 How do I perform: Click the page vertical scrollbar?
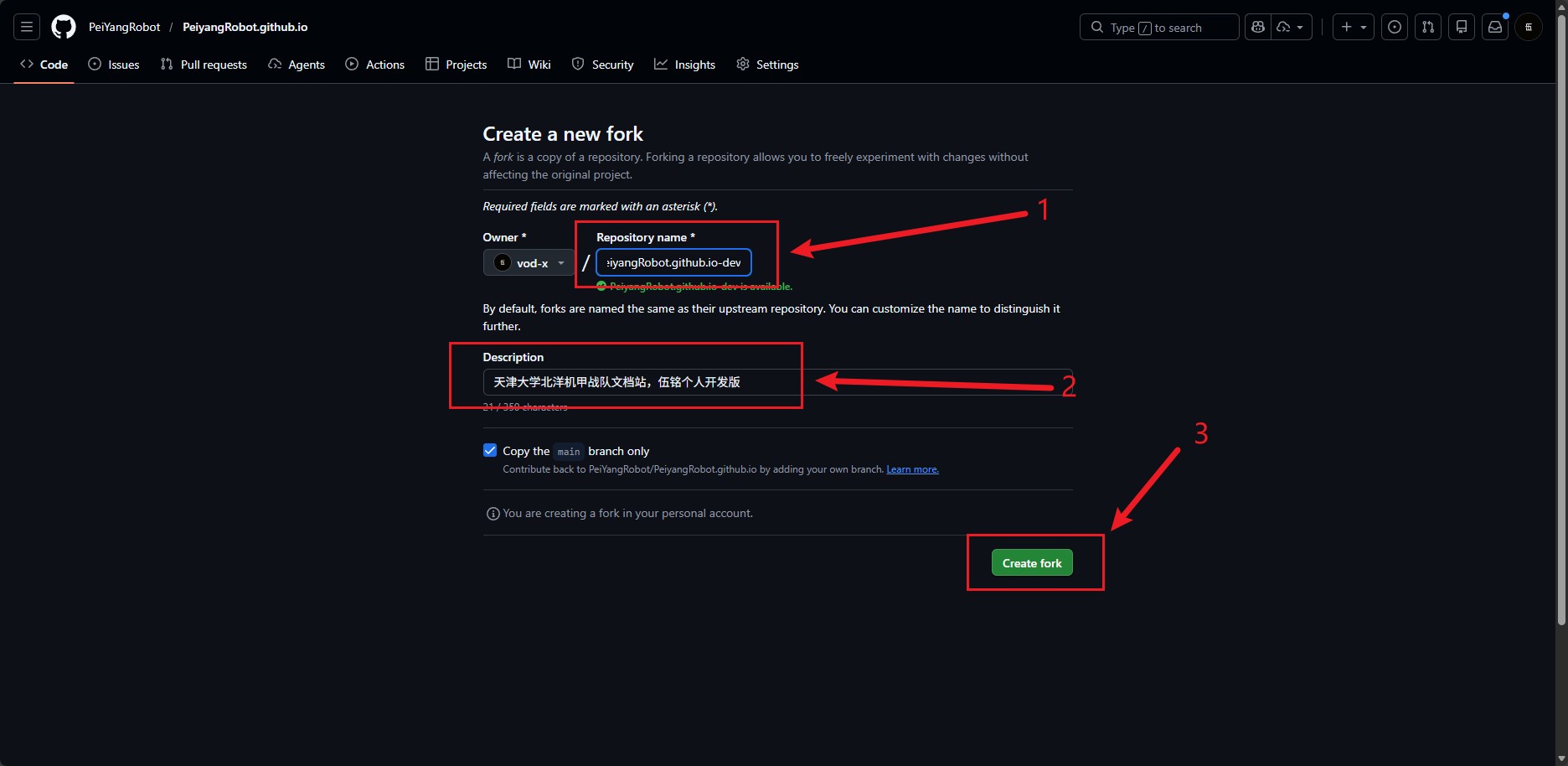click(x=1561, y=318)
